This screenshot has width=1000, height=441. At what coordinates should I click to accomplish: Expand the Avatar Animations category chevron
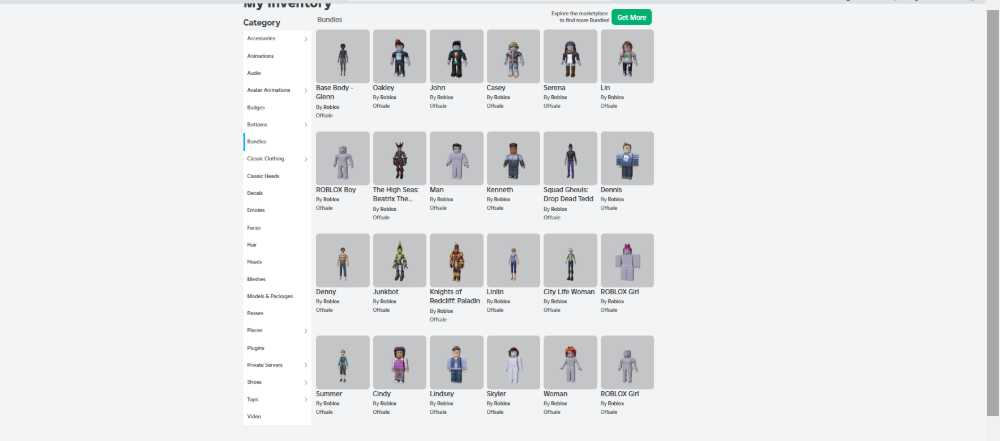(305, 91)
